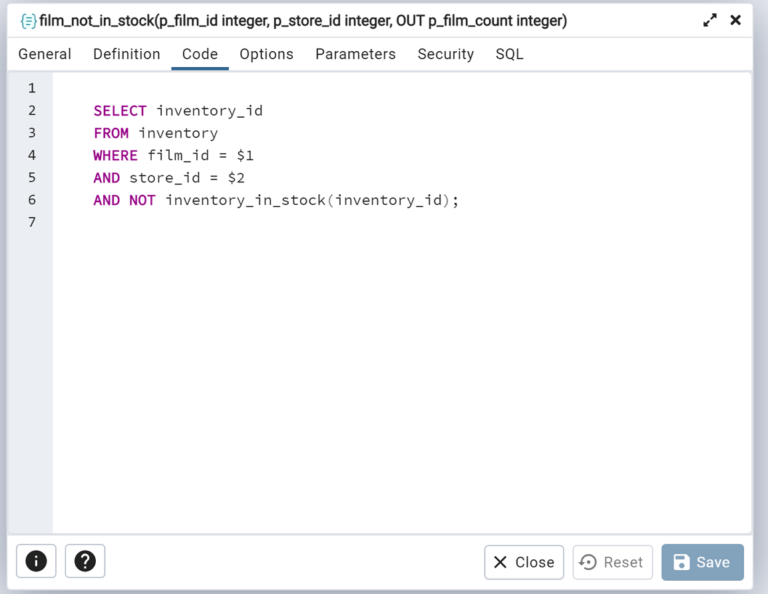The height and width of the screenshot is (594, 768).
Task: Click the Close button label
Action: [535, 562]
